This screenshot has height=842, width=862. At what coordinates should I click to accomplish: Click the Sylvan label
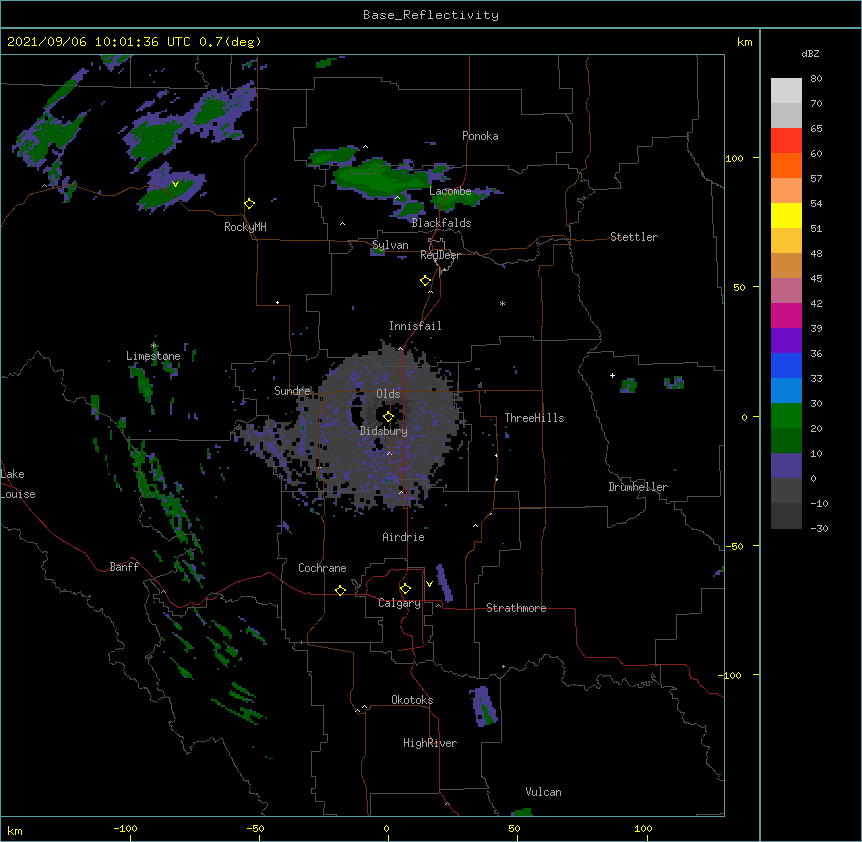(390, 245)
